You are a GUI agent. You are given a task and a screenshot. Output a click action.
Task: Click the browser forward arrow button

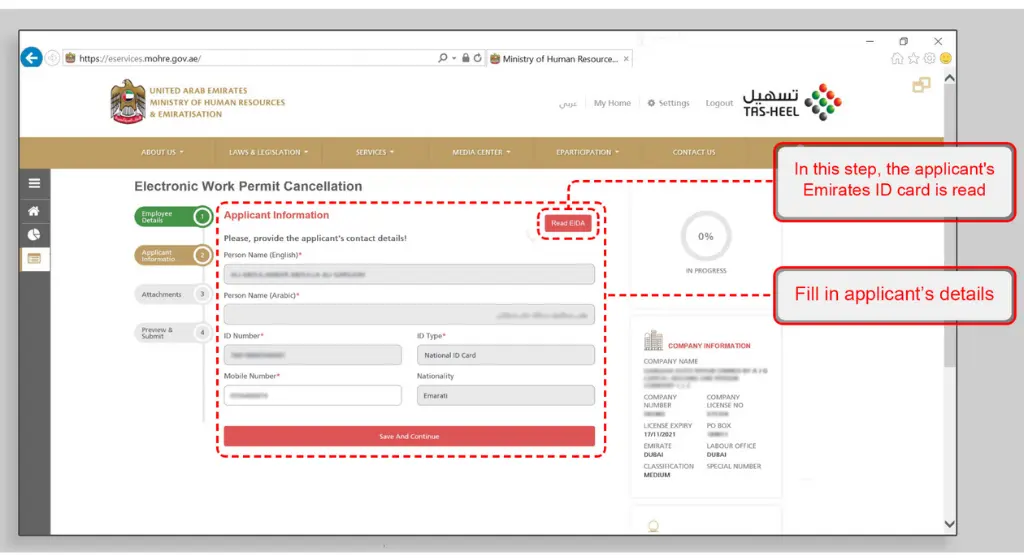[x=52, y=58]
